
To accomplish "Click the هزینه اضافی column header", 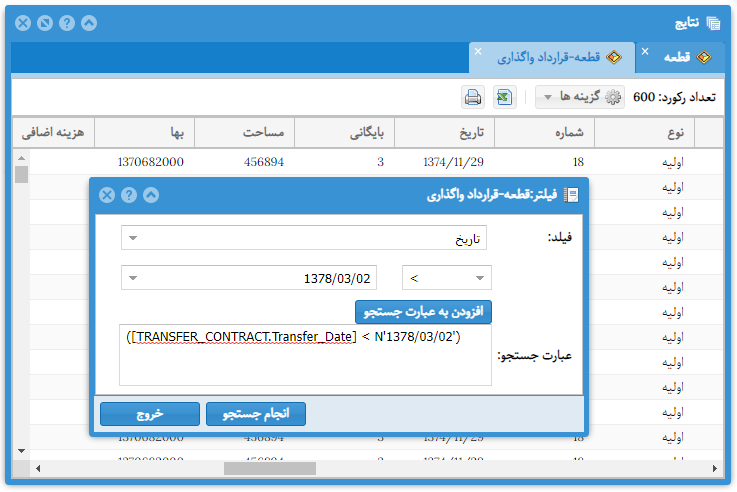I will (x=53, y=133).
